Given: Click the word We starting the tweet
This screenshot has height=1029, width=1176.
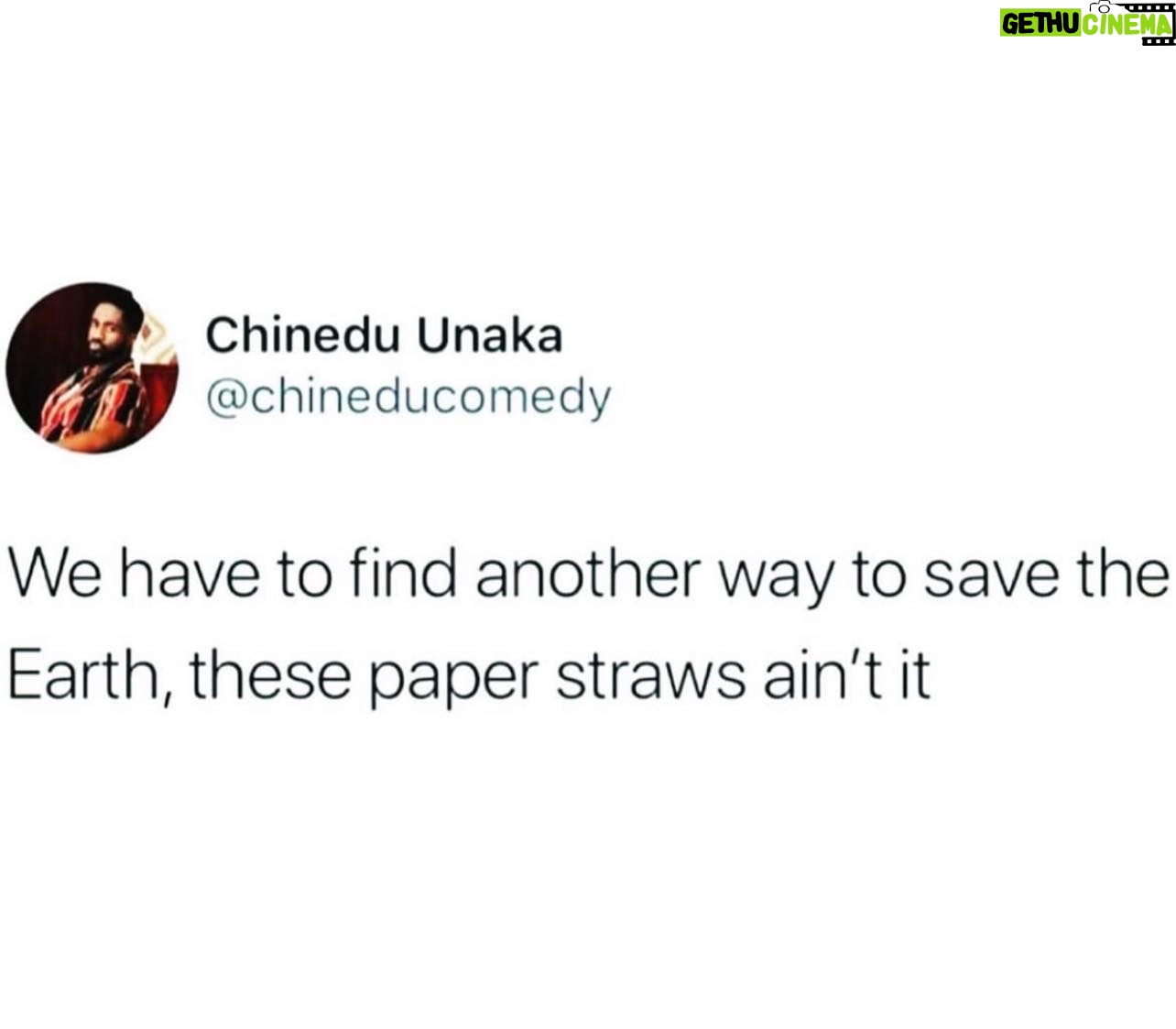Looking at the screenshot, I should 54,575.
